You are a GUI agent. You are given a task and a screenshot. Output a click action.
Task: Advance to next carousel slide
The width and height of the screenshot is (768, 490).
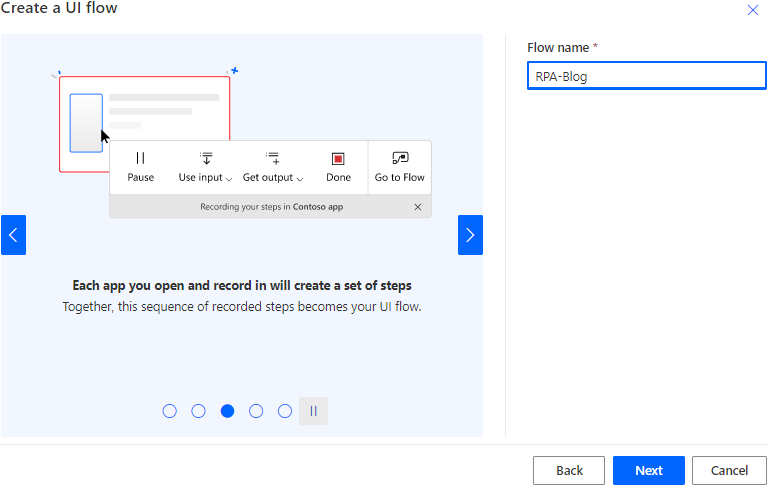pos(470,235)
